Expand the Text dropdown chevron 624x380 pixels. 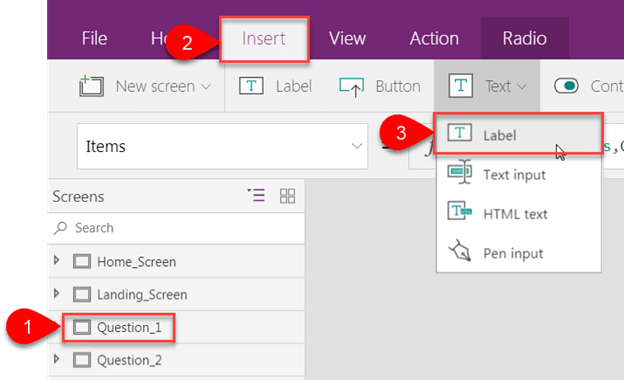click(523, 86)
